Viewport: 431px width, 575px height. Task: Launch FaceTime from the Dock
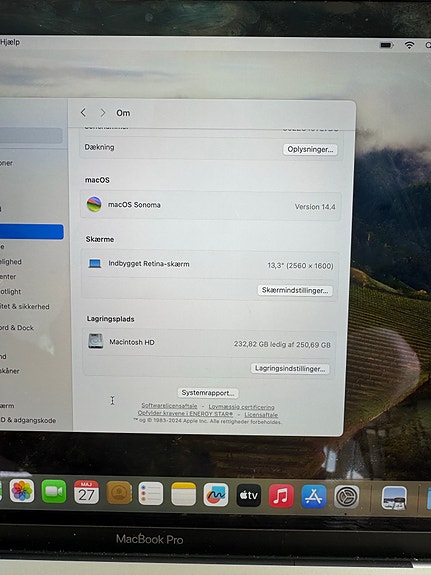point(54,491)
